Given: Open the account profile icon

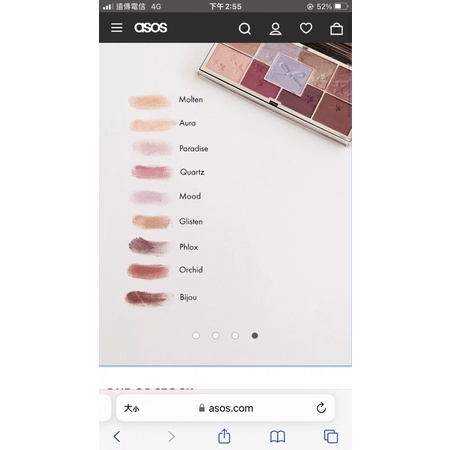Looking at the screenshot, I should [275, 29].
